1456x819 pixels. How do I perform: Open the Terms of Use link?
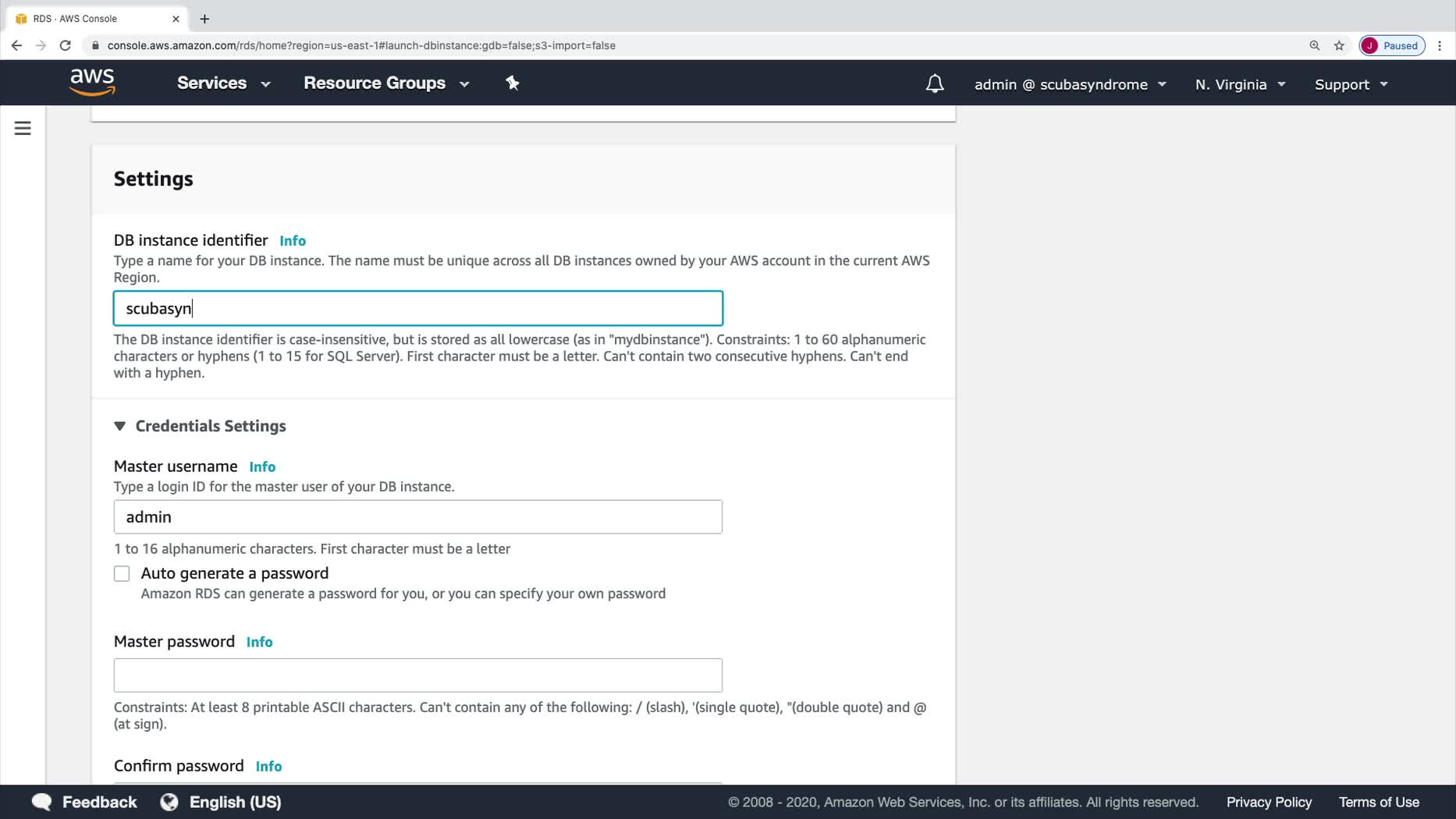coord(1379,802)
